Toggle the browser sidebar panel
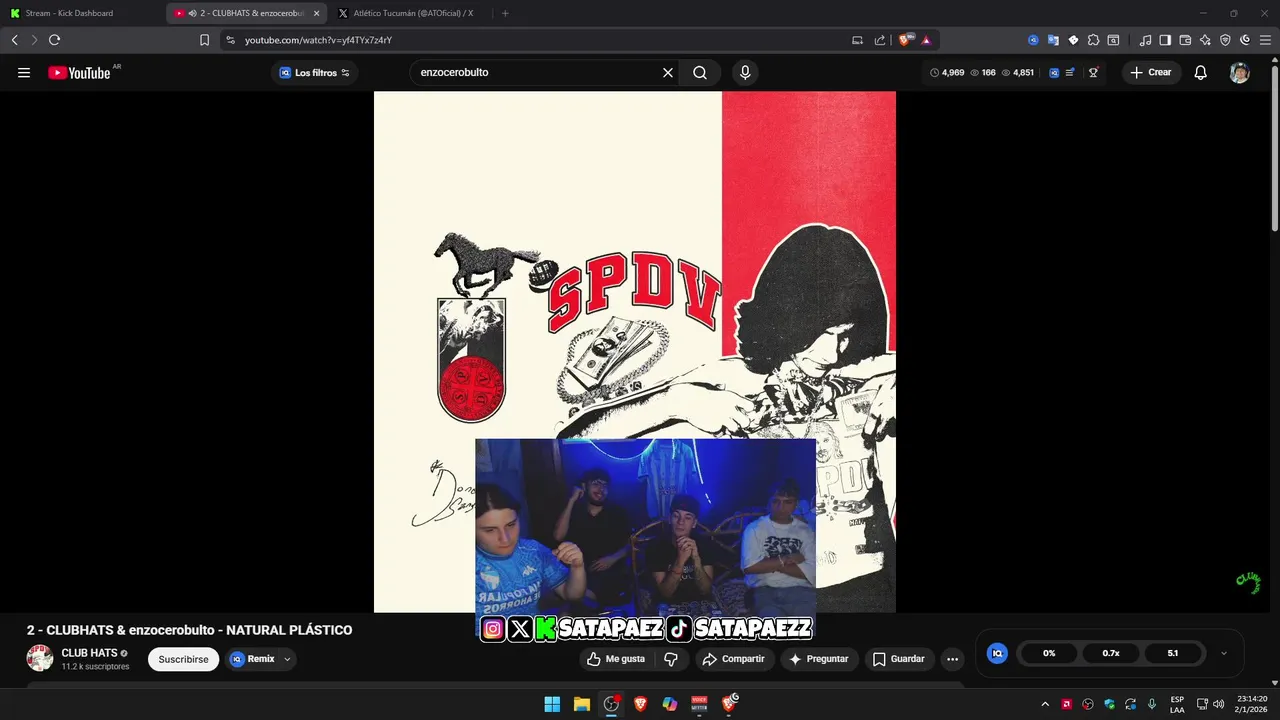 1165,40
